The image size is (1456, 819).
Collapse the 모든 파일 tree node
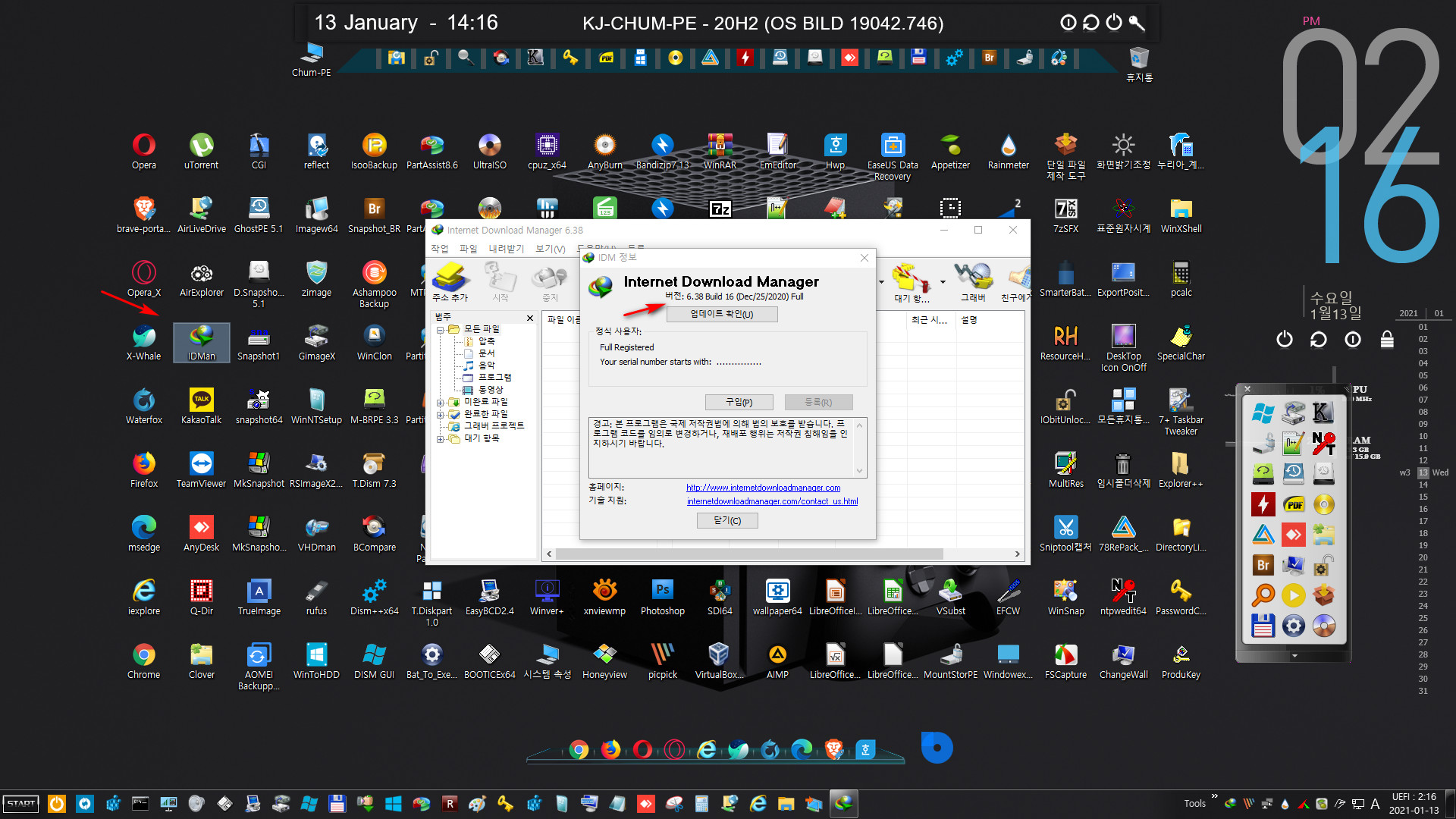[x=440, y=330]
